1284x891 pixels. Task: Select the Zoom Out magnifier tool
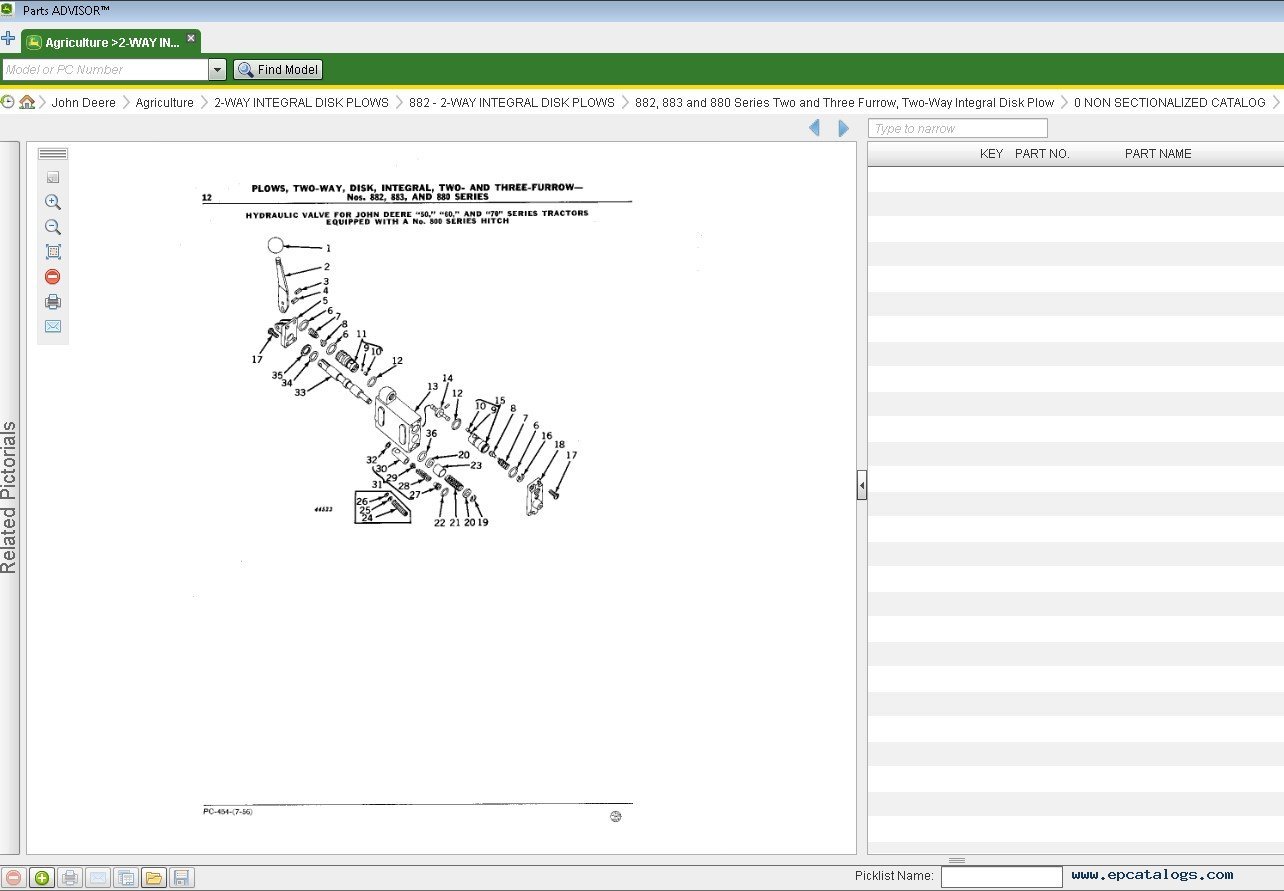point(52,227)
